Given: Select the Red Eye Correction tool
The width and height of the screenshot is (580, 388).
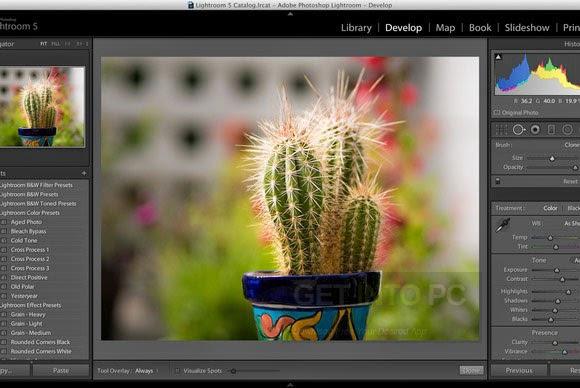Looking at the screenshot, I should coord(535,129).
